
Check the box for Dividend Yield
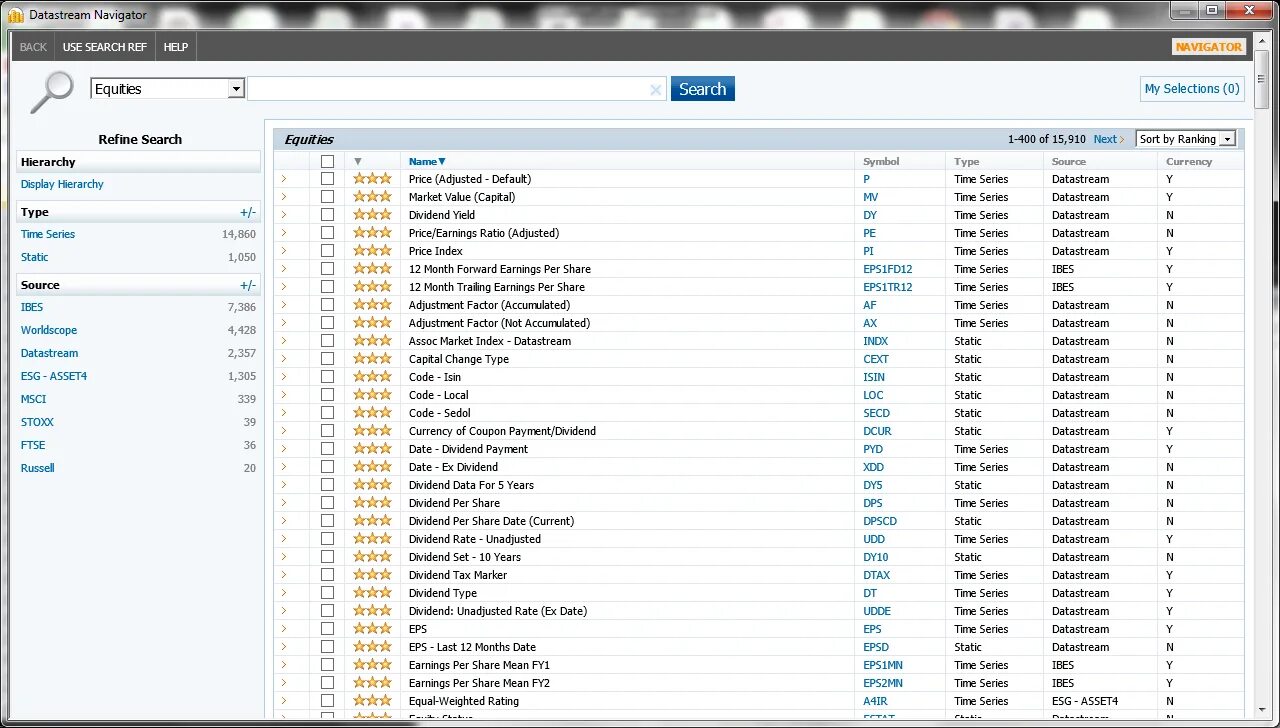click(x=327, y=215)
